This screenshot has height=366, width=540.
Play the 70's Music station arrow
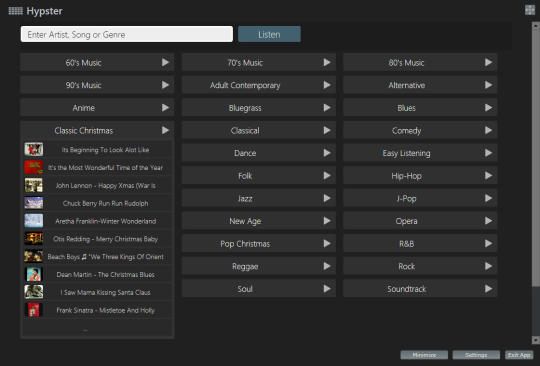click(327, 62)
